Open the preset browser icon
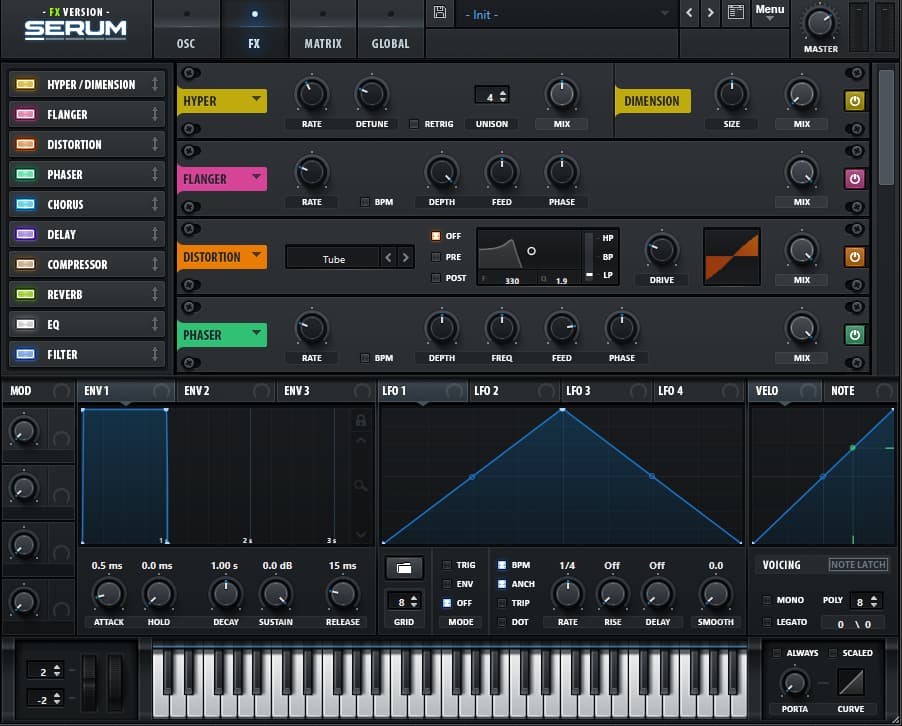The width and height of the screenshot is (902, 726). (735, 12)
